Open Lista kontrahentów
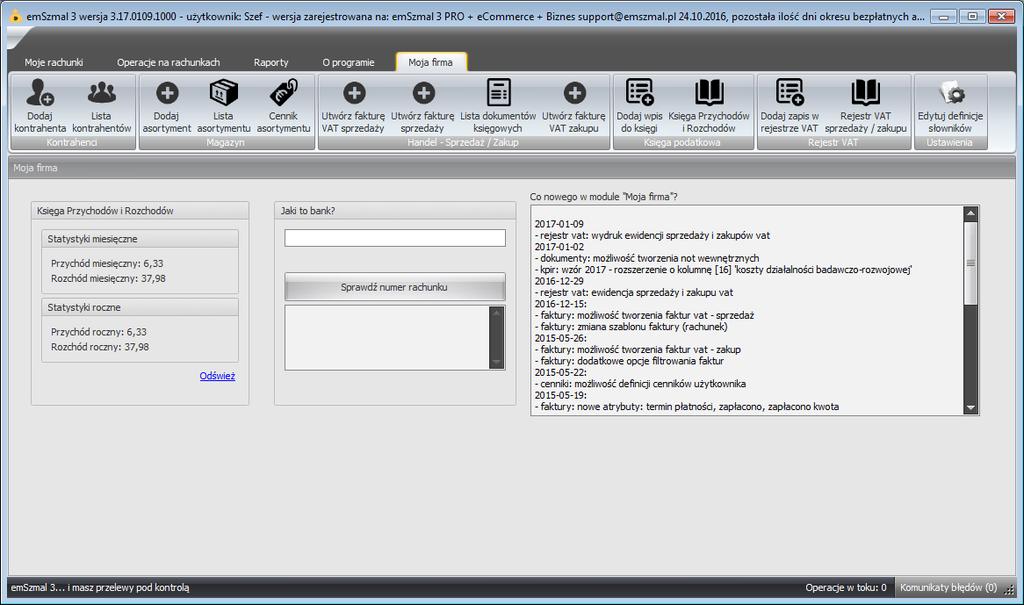The image size is (1024, 605). [101, 106]
